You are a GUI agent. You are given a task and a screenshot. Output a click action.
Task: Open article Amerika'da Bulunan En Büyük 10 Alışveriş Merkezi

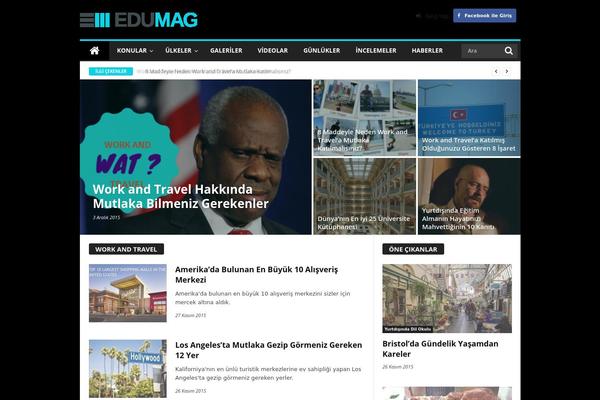coord(256,274)
